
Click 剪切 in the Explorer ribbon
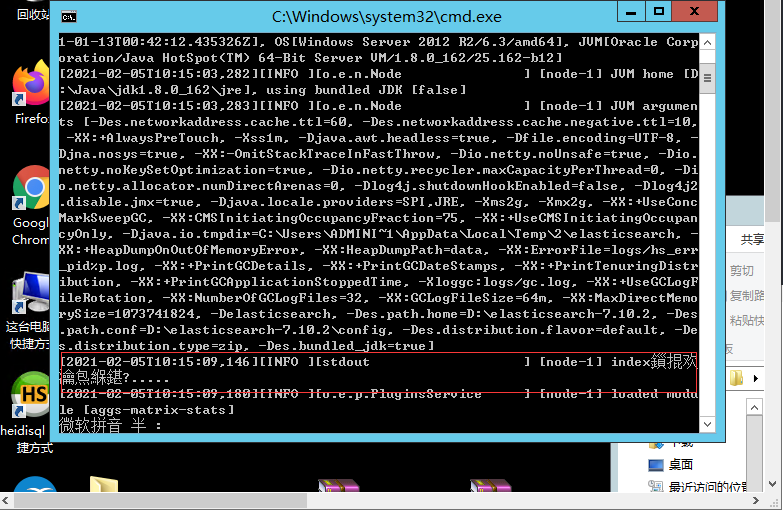tap(742, 271)
